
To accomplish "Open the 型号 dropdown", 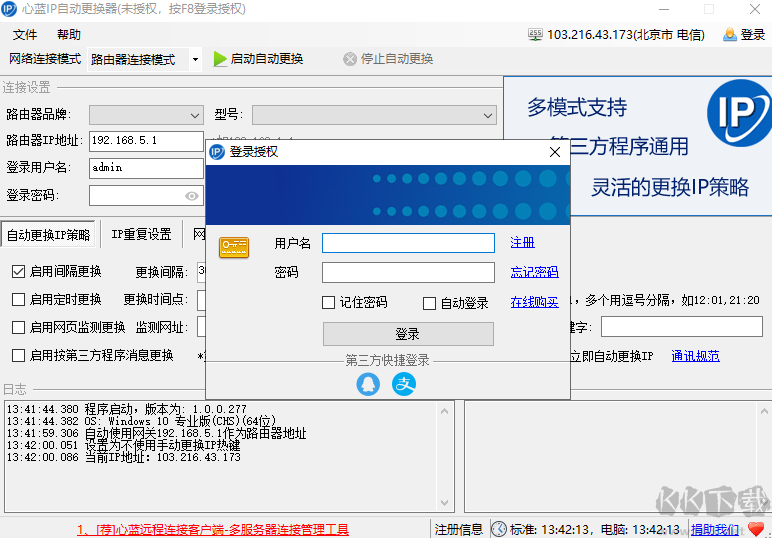I will point(374,115).
